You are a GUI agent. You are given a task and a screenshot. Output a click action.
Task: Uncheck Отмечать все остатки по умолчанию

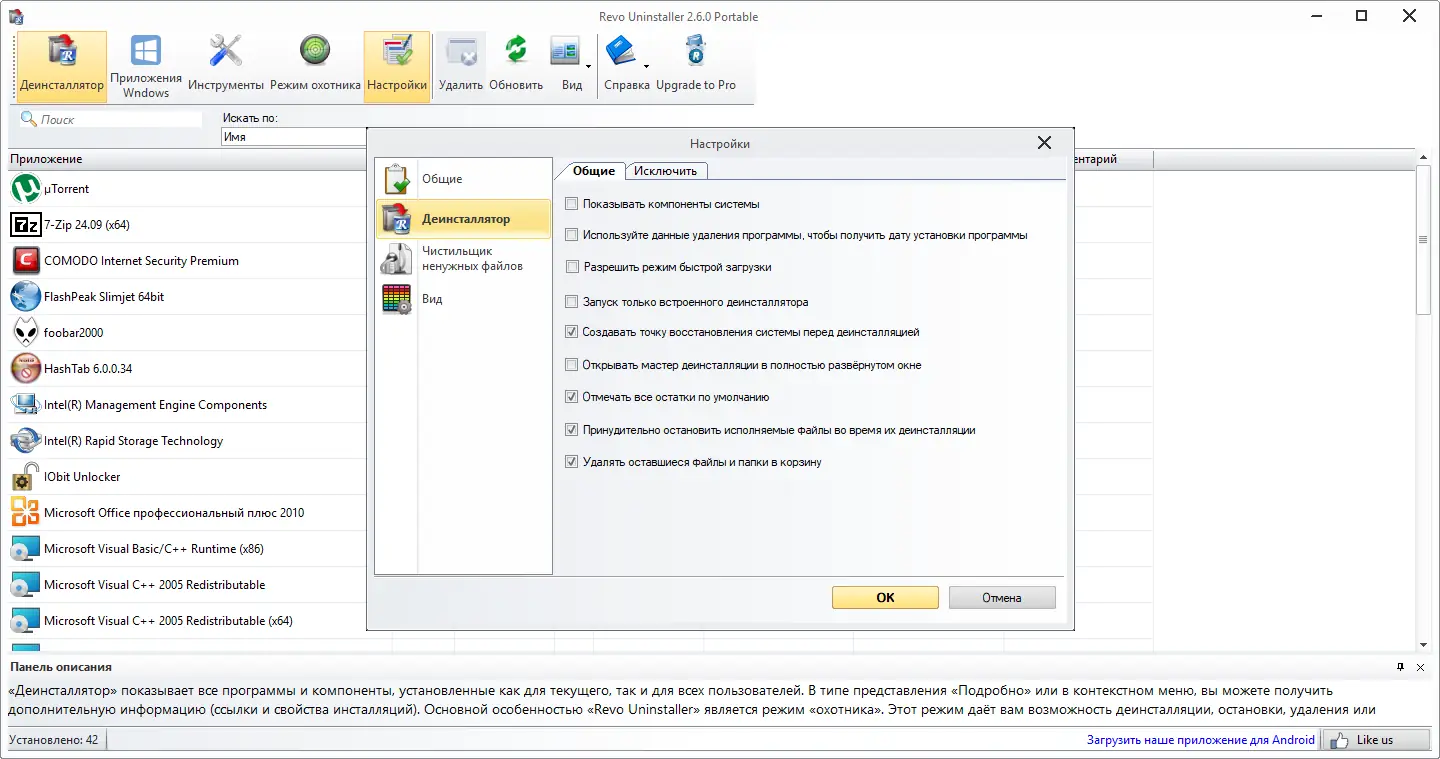pos(572,397)
